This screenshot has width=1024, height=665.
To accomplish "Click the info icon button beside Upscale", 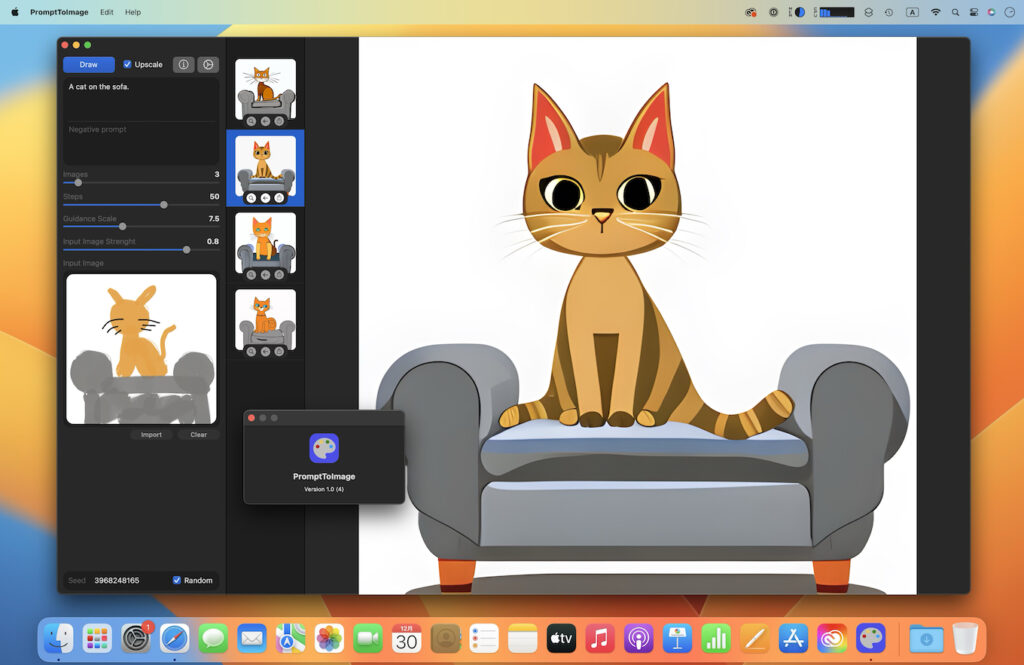I will 183,65.
